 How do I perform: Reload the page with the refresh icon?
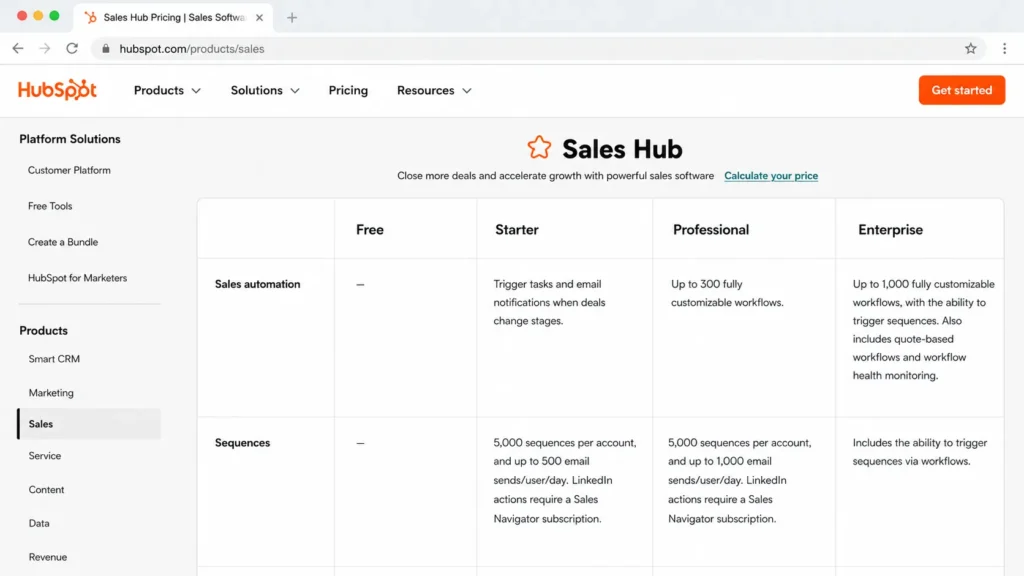[x=72, y=48]
